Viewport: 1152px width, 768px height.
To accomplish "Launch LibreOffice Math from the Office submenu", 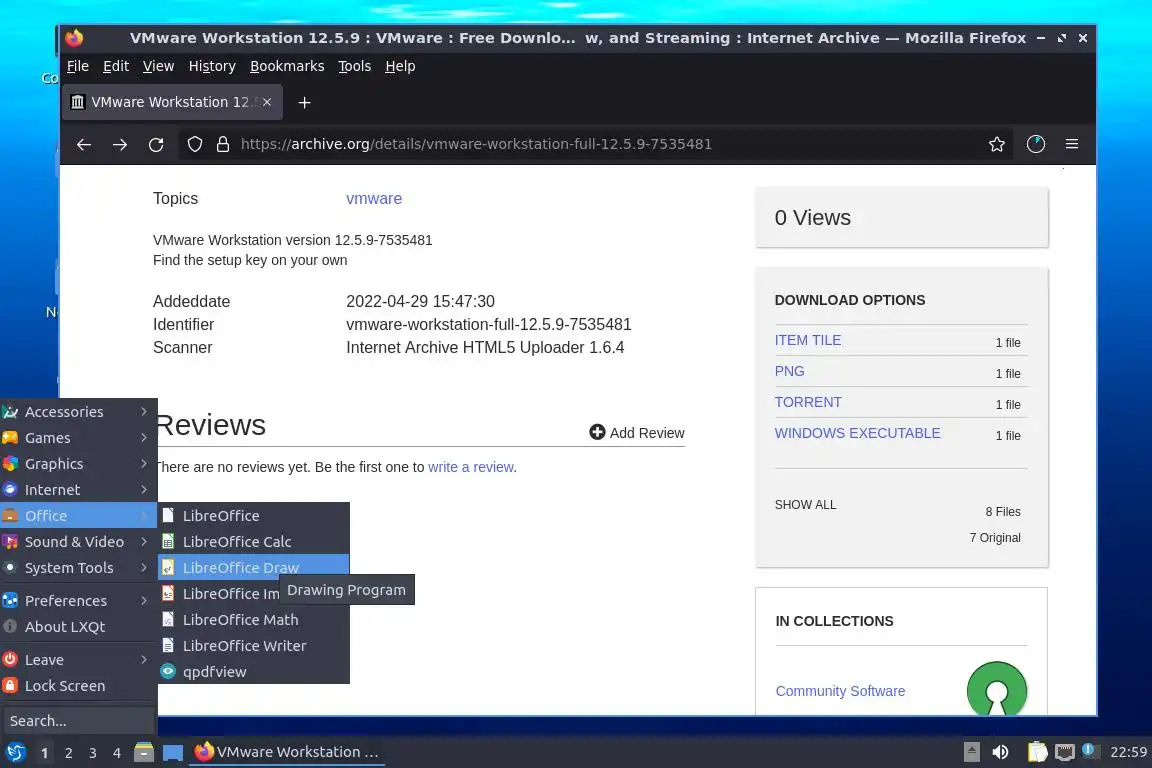I will 253,620.
